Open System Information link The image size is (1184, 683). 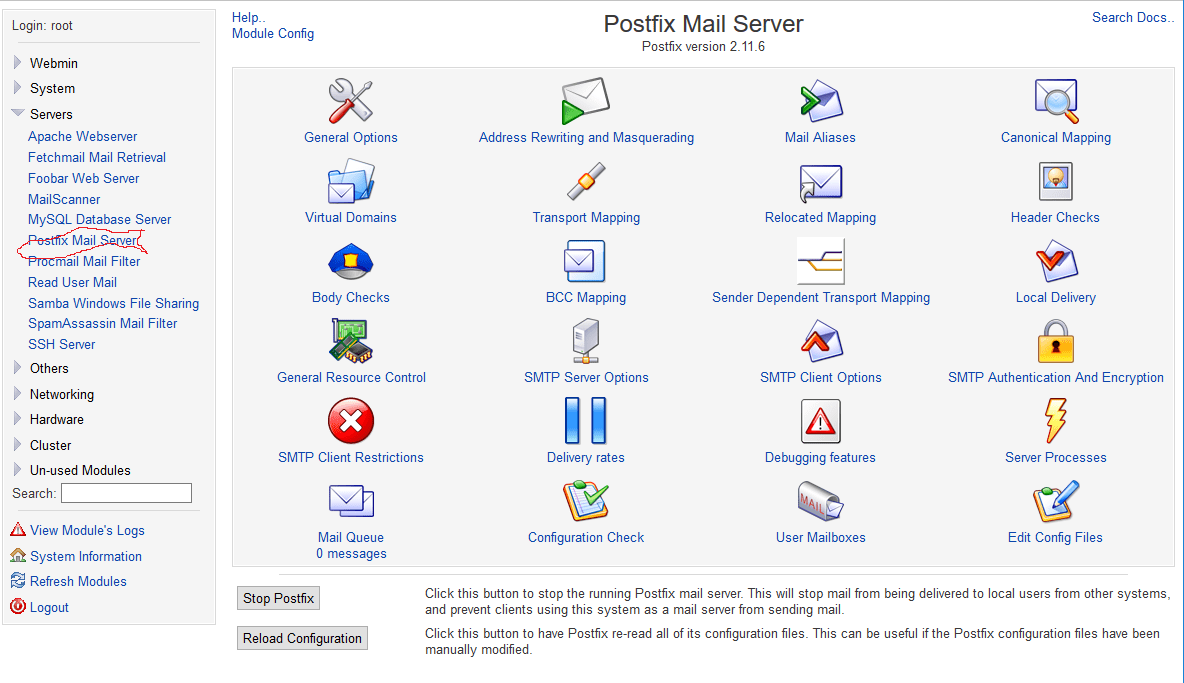[85, 556]
